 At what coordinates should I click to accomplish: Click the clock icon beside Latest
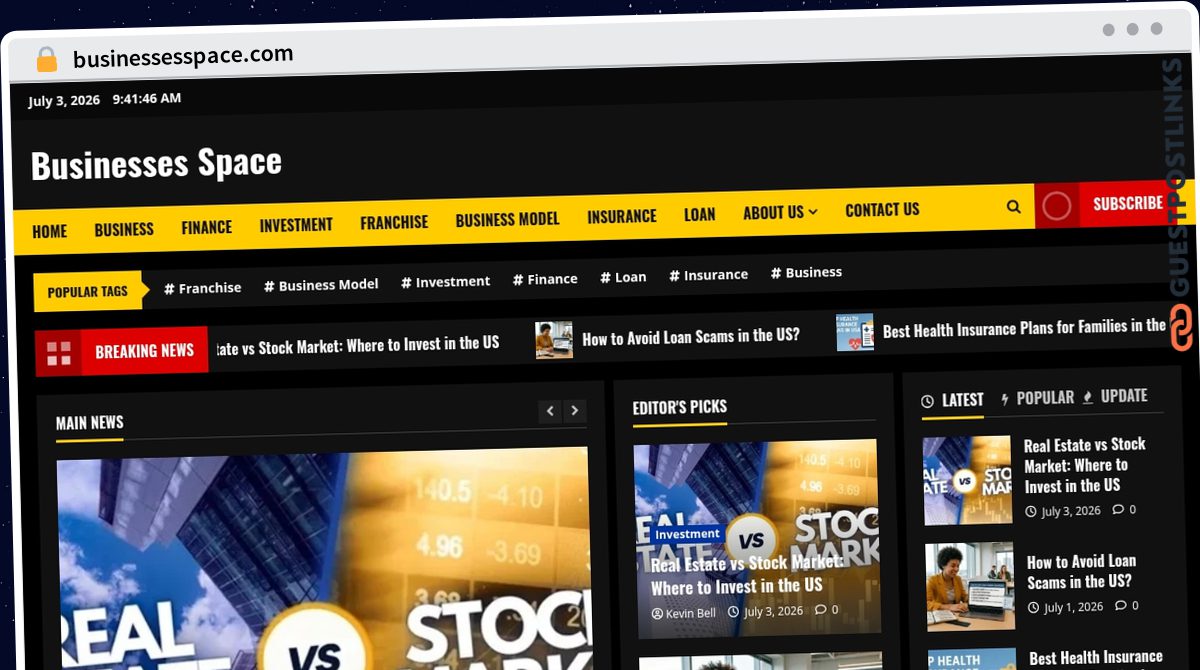tap(928, 401)
